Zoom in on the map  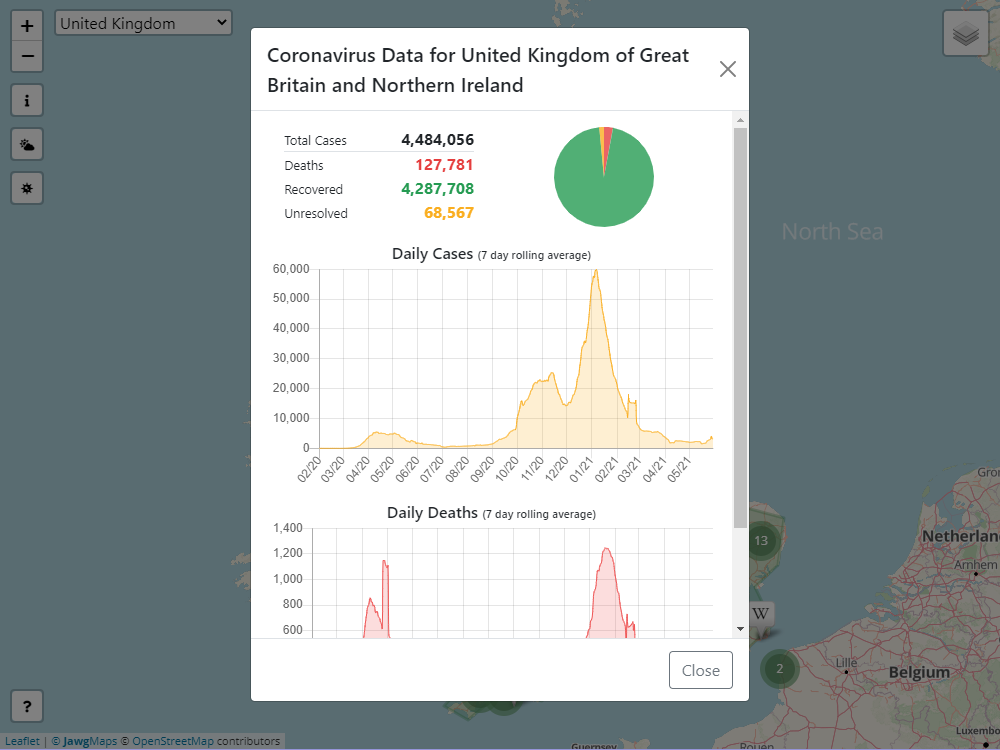(x=27, y=26)
